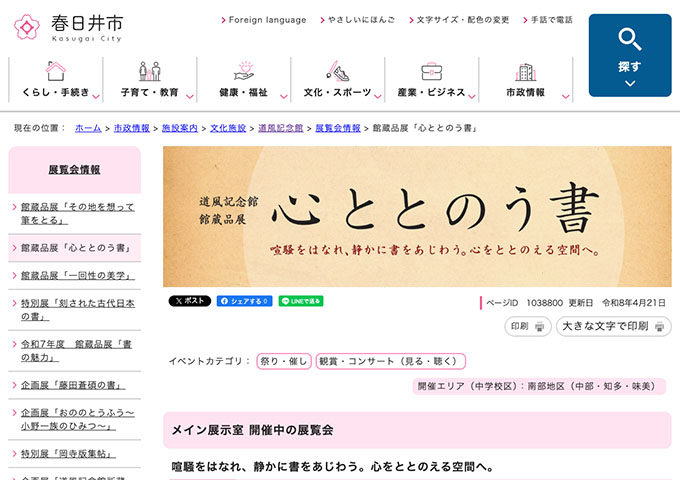680x480 pixels.
Task: Click the 開催エリア 南部地区 label
Action: click(x=539, y=386)
